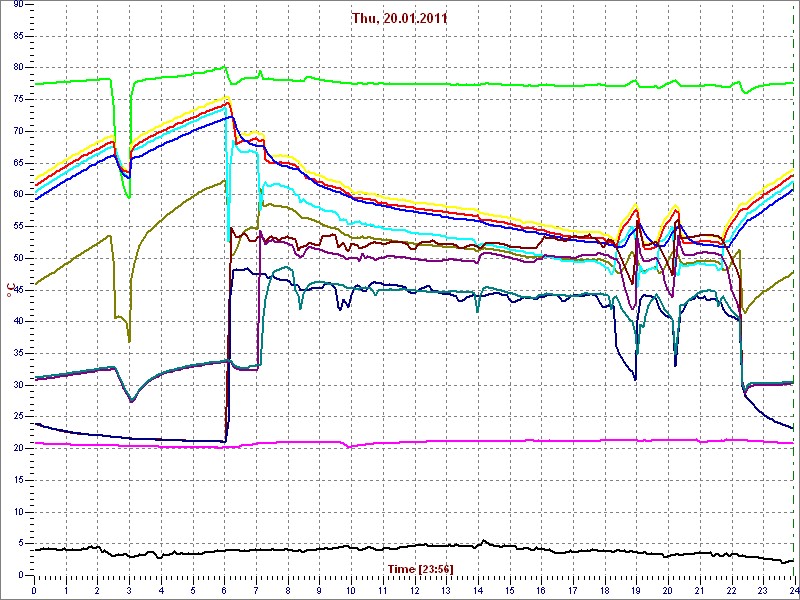Click the '°C' y-axis unit label
The width and height of the screenshot is (800, 600).
tap(10, 290)
